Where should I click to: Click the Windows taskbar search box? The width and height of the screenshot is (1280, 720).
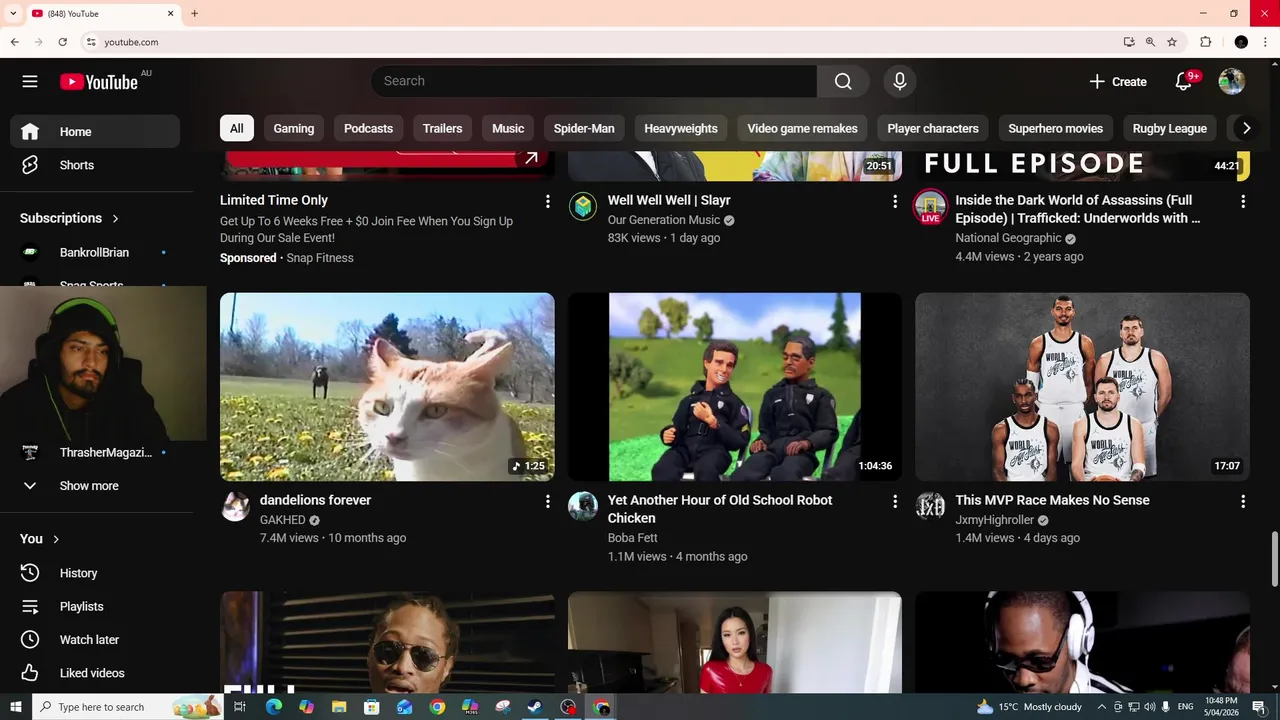128,707
